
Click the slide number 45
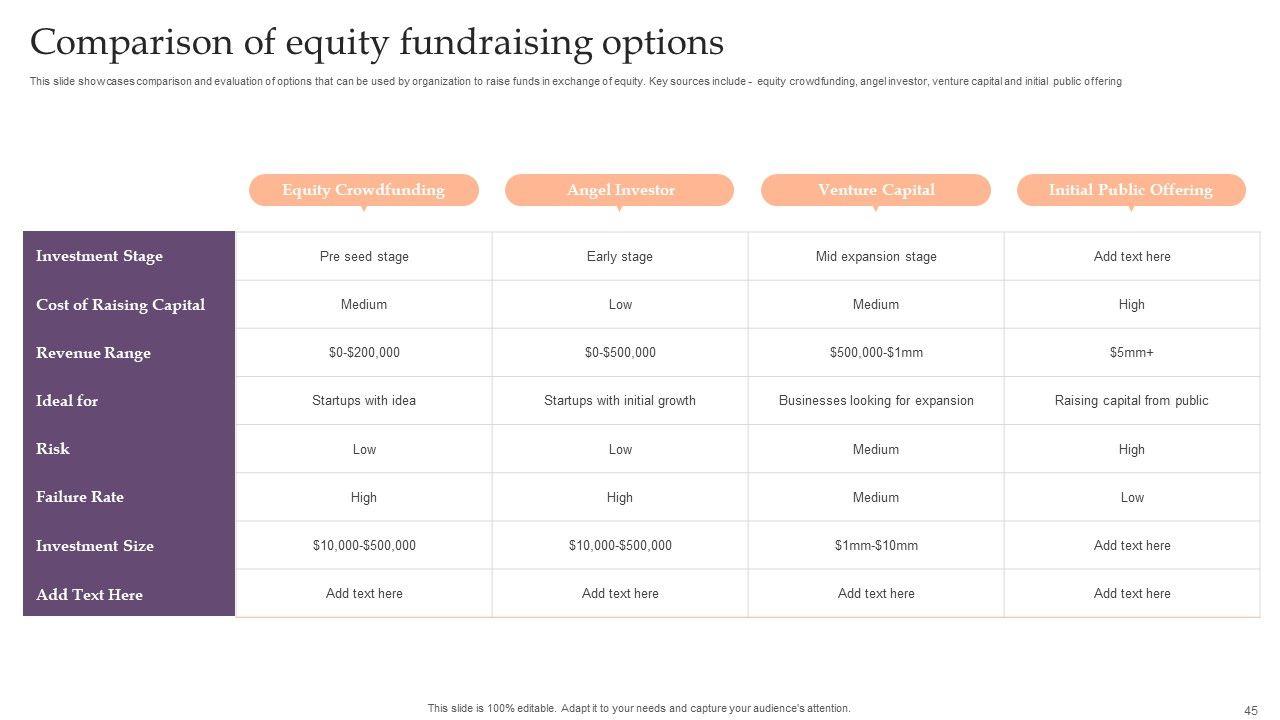1251,711
